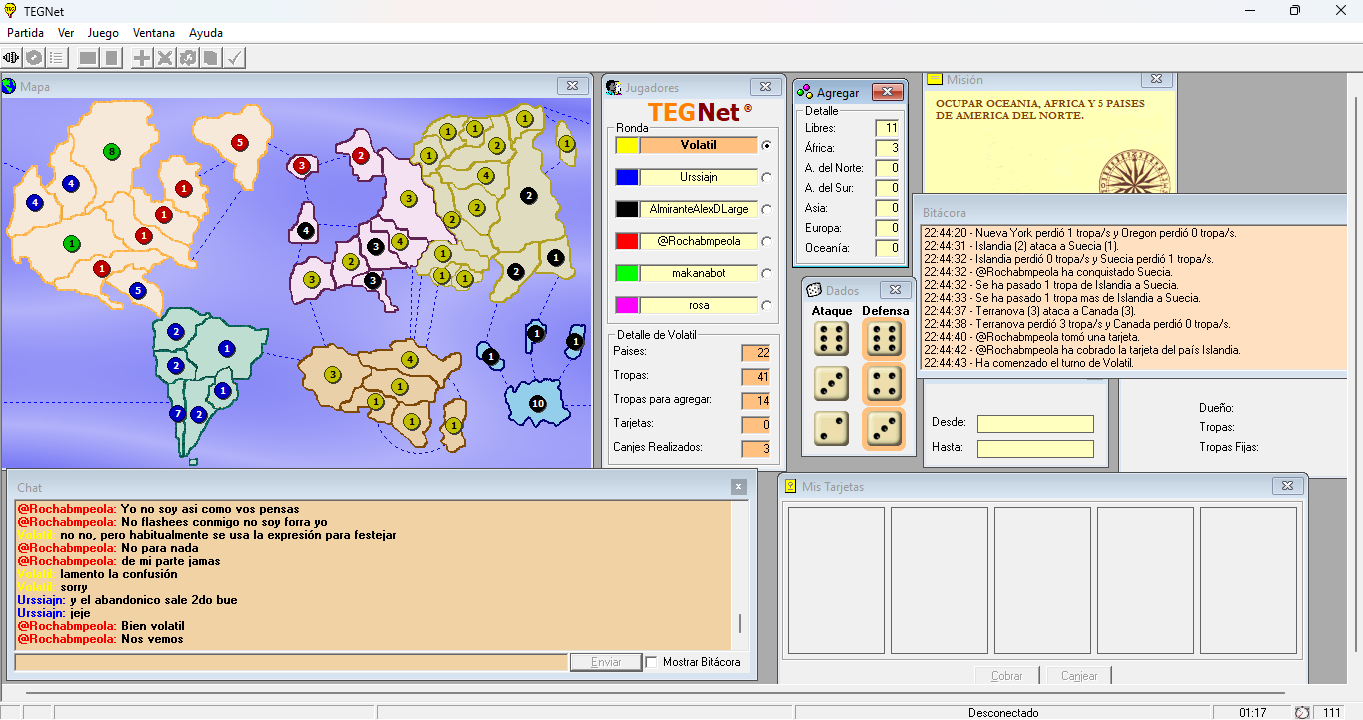
Task: Open the Partida menu
Action: click(x=25, y=33)
